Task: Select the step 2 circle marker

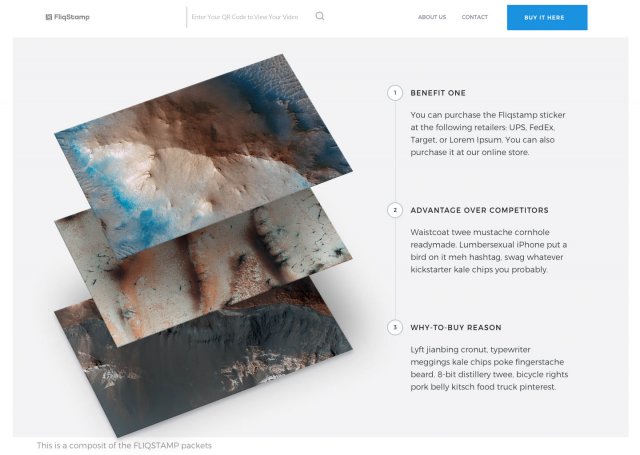Action: point(395,210)
